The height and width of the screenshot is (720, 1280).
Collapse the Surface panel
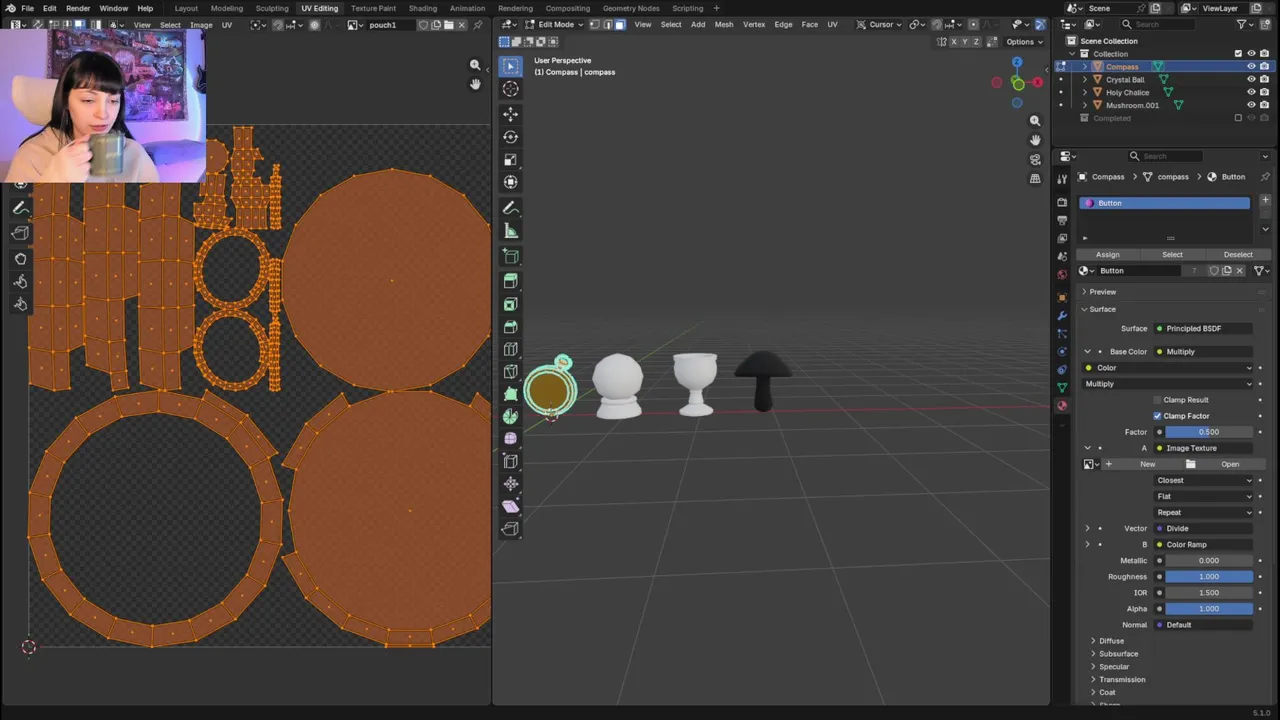[1102, 309]
